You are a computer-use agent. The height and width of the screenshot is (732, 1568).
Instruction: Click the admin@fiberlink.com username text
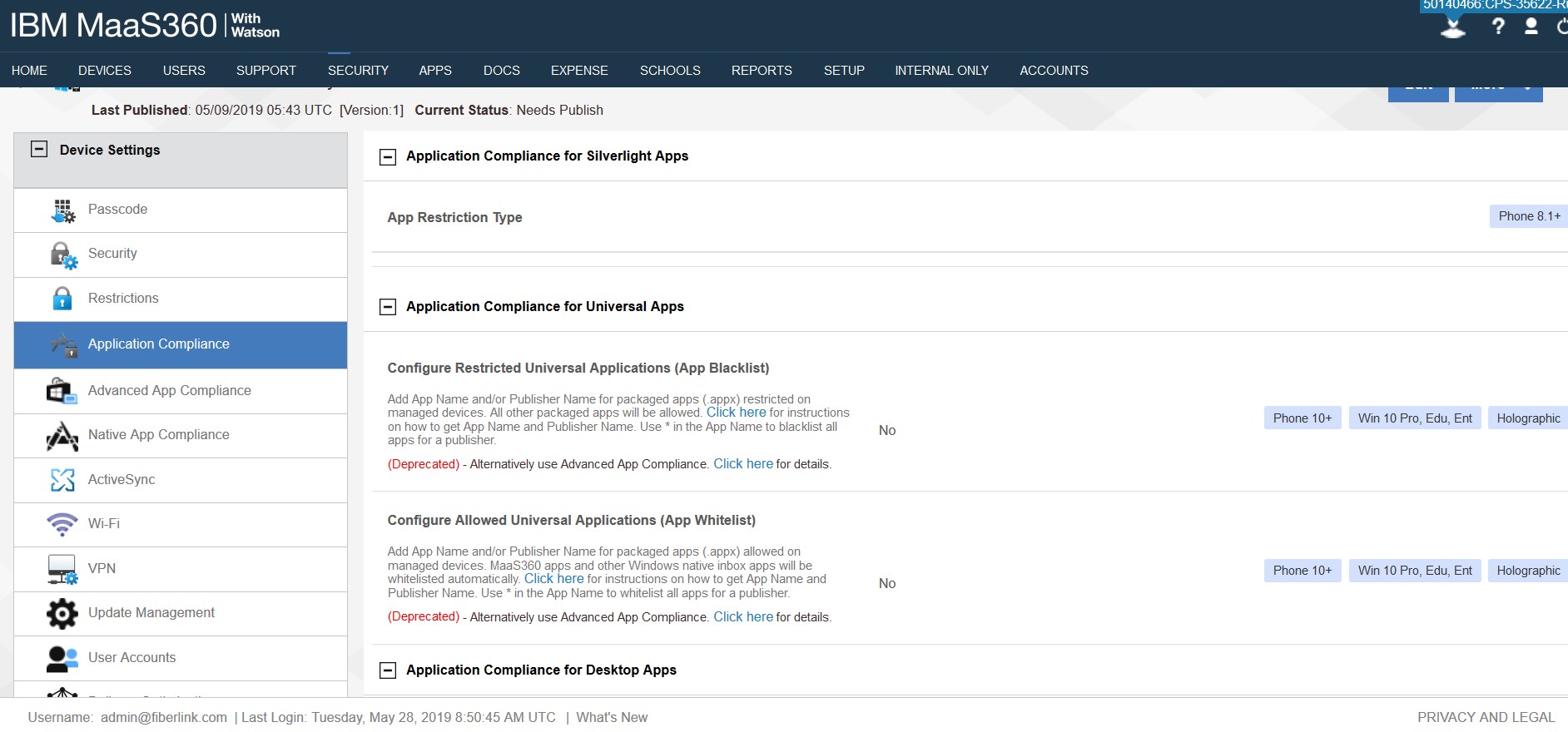pyautogui.click(x=164, y=718)
